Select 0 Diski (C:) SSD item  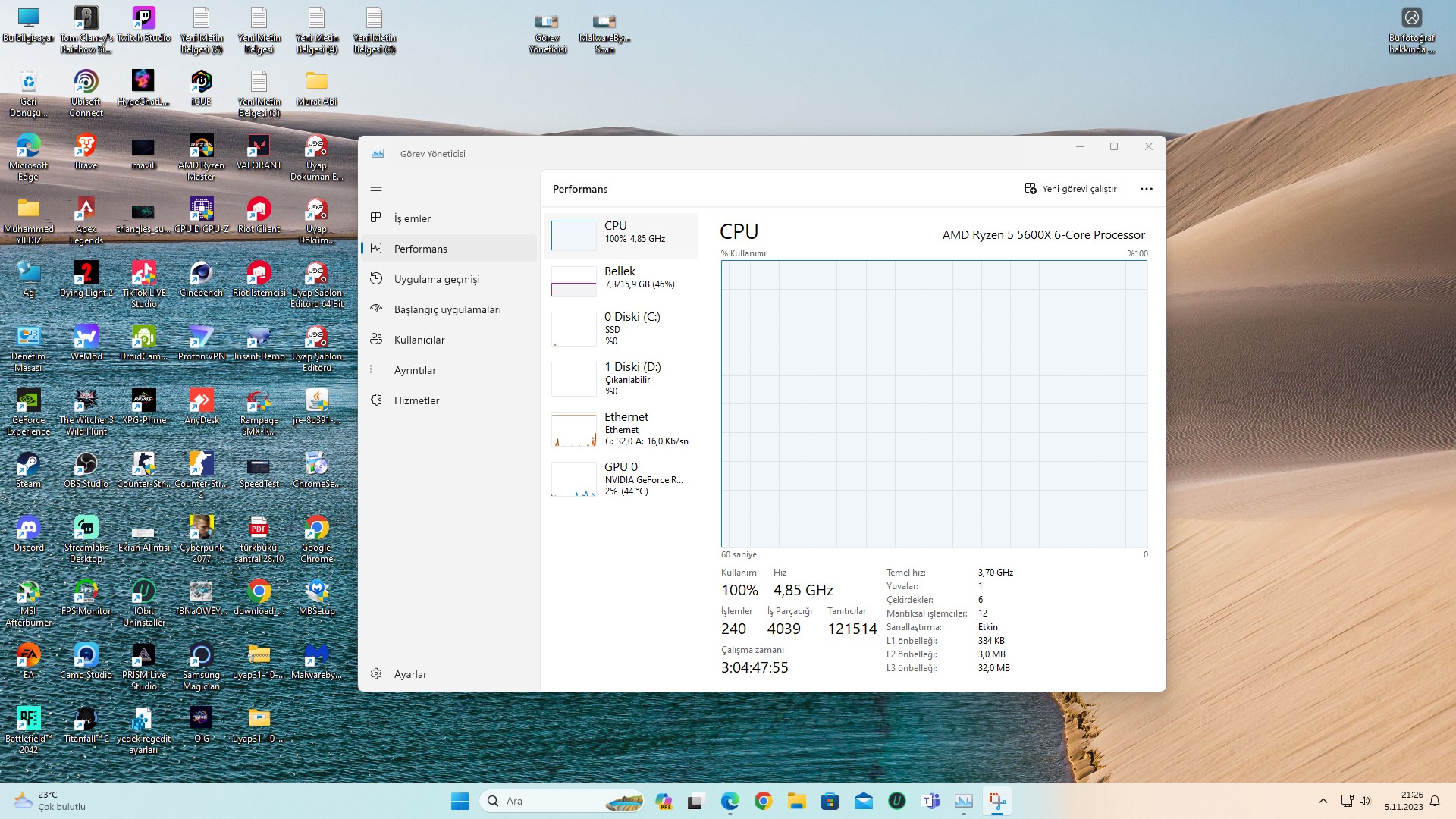click(620, 328)
